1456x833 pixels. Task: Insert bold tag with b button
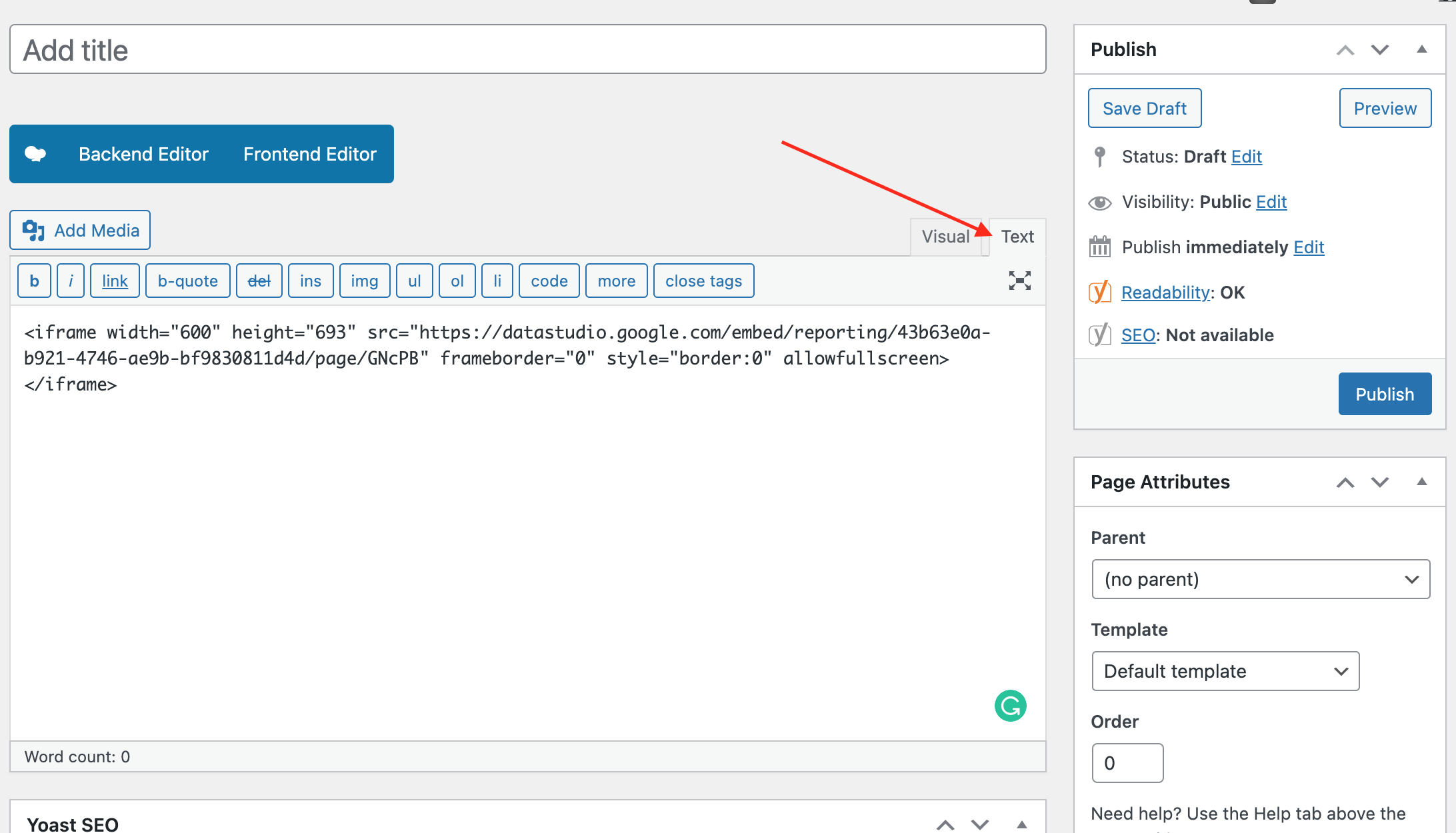34,281
